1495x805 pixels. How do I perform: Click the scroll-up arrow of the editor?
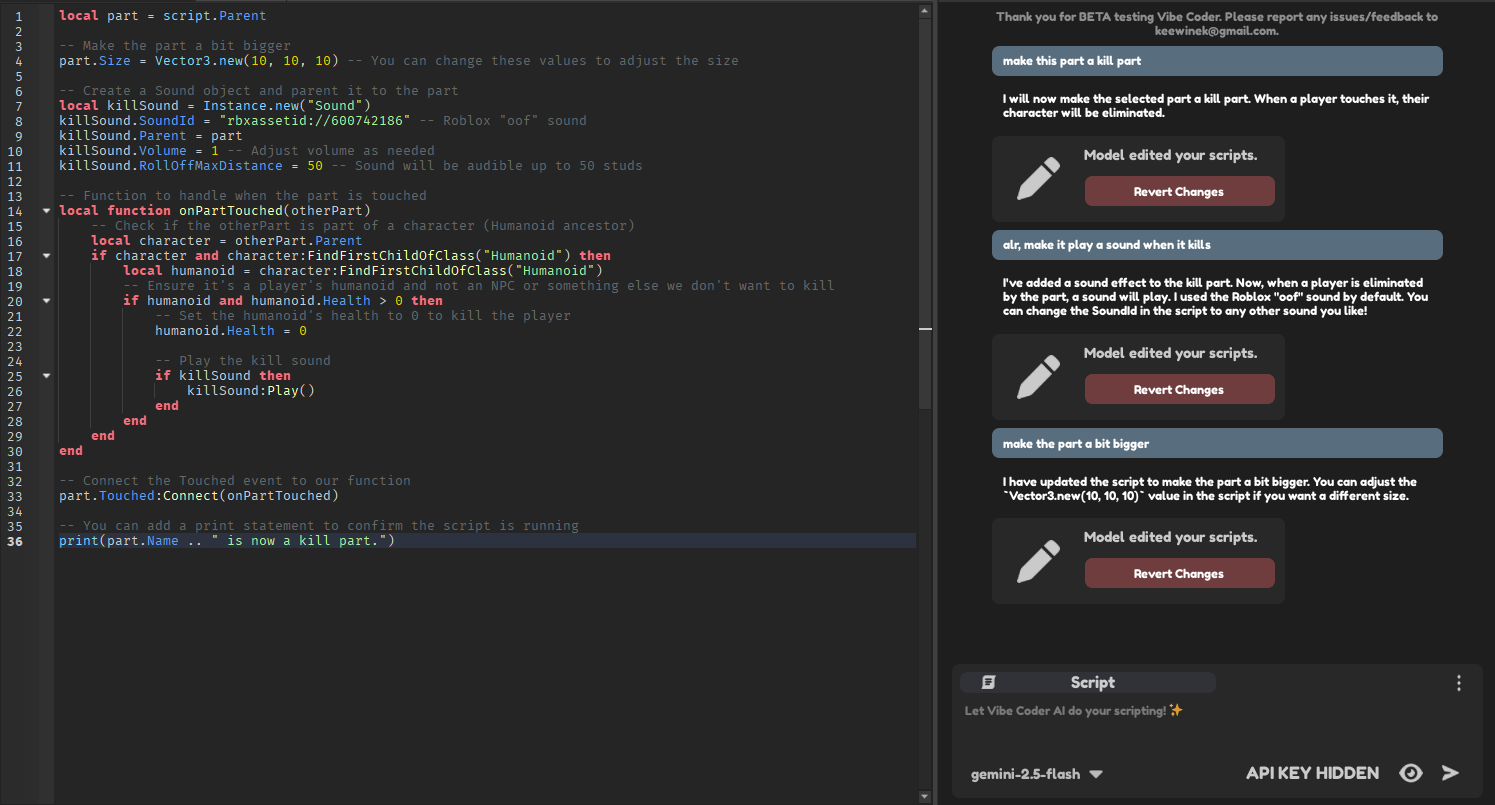coord(925,10)
